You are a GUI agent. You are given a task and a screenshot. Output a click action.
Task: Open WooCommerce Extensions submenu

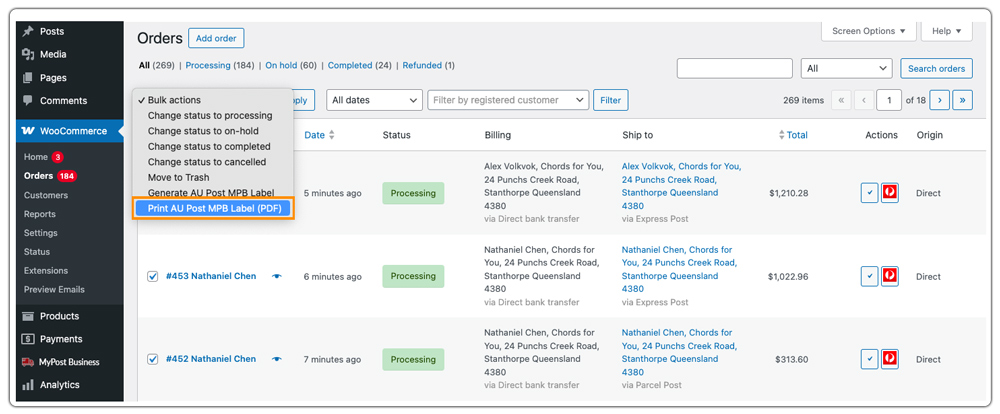point(46,270)
